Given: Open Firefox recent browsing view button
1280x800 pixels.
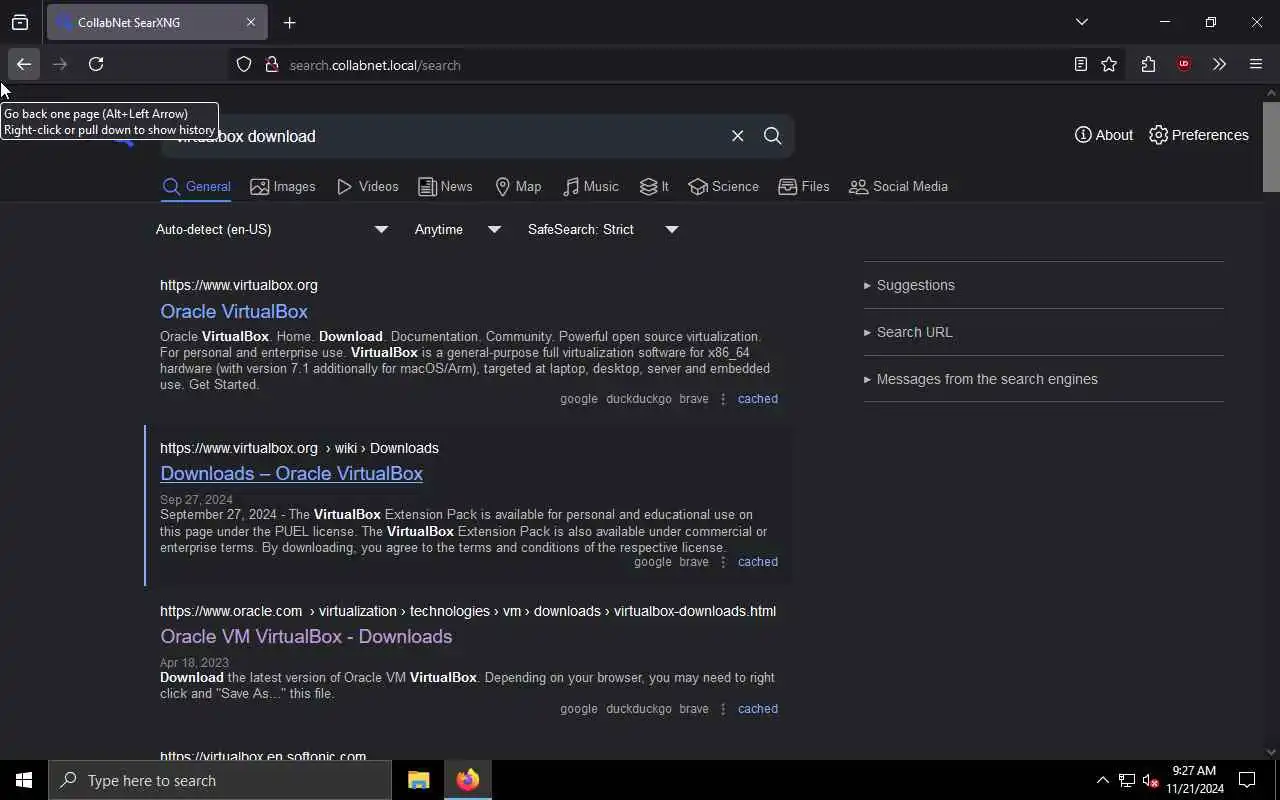Looking at the screenshot, I should coord(20,22).
